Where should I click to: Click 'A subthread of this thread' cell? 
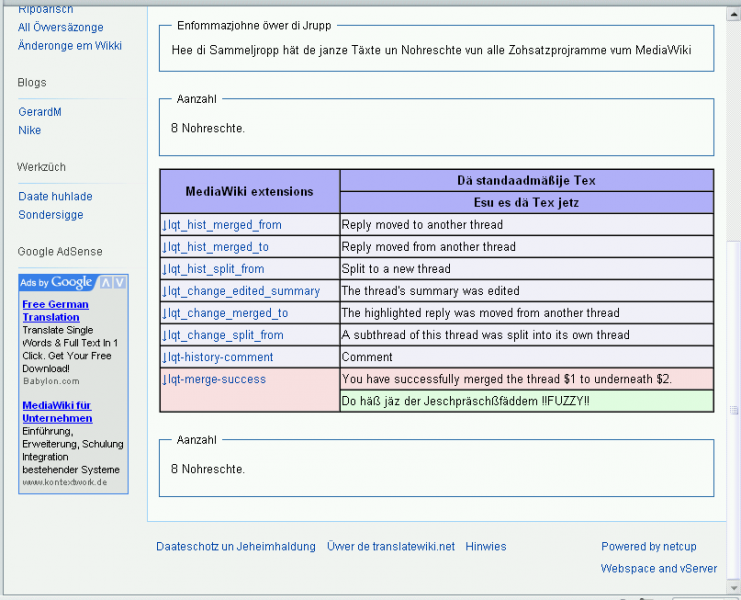point(526,335)
